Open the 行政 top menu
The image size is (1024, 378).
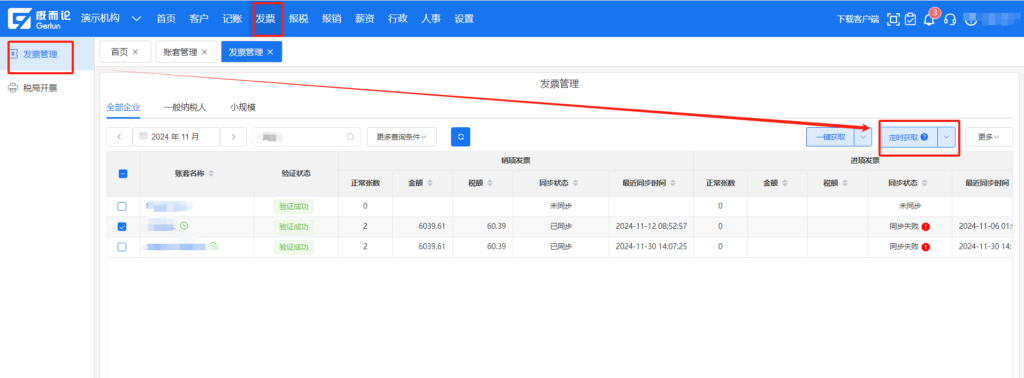[398, 18]
